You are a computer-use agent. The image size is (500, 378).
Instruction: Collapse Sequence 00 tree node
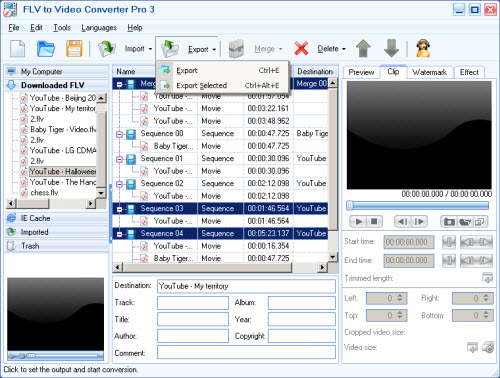pos(119,134)
